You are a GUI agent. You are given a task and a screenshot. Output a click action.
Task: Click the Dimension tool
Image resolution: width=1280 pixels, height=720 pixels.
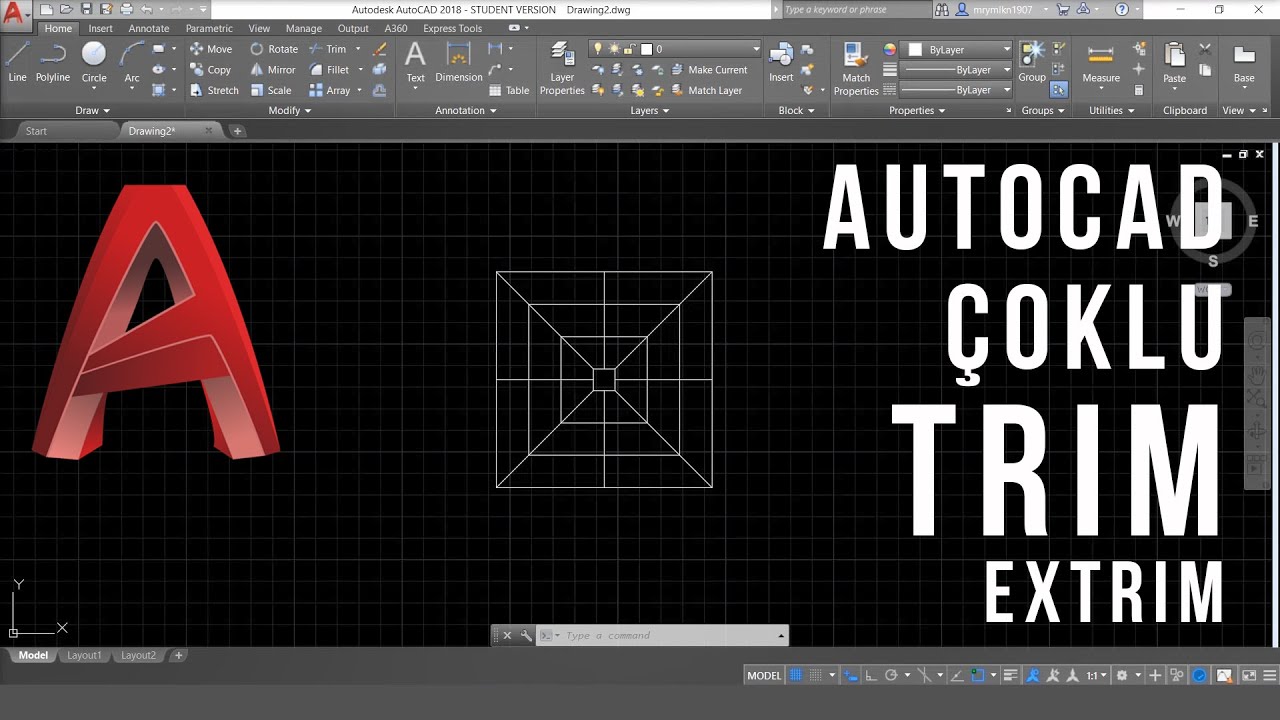pos(459,62)
